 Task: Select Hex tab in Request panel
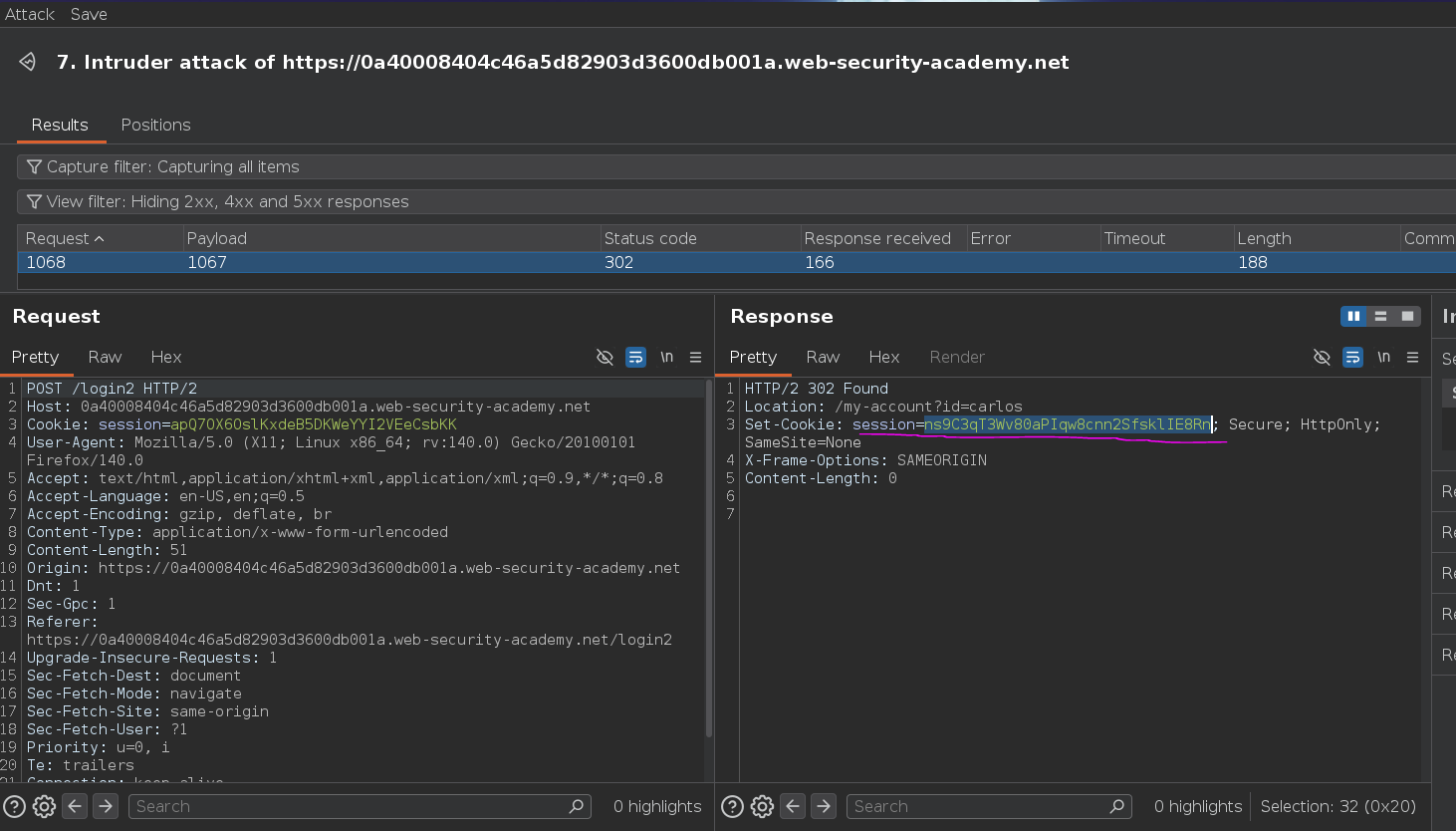166,357
